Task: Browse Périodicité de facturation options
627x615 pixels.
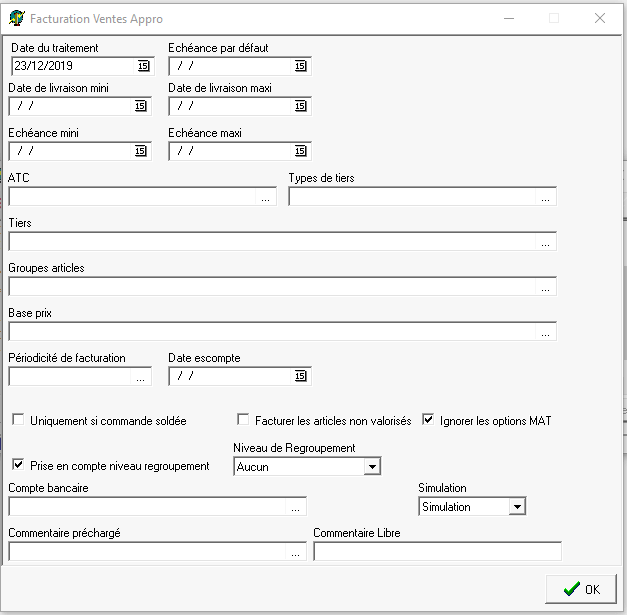Action: [141, 378]
